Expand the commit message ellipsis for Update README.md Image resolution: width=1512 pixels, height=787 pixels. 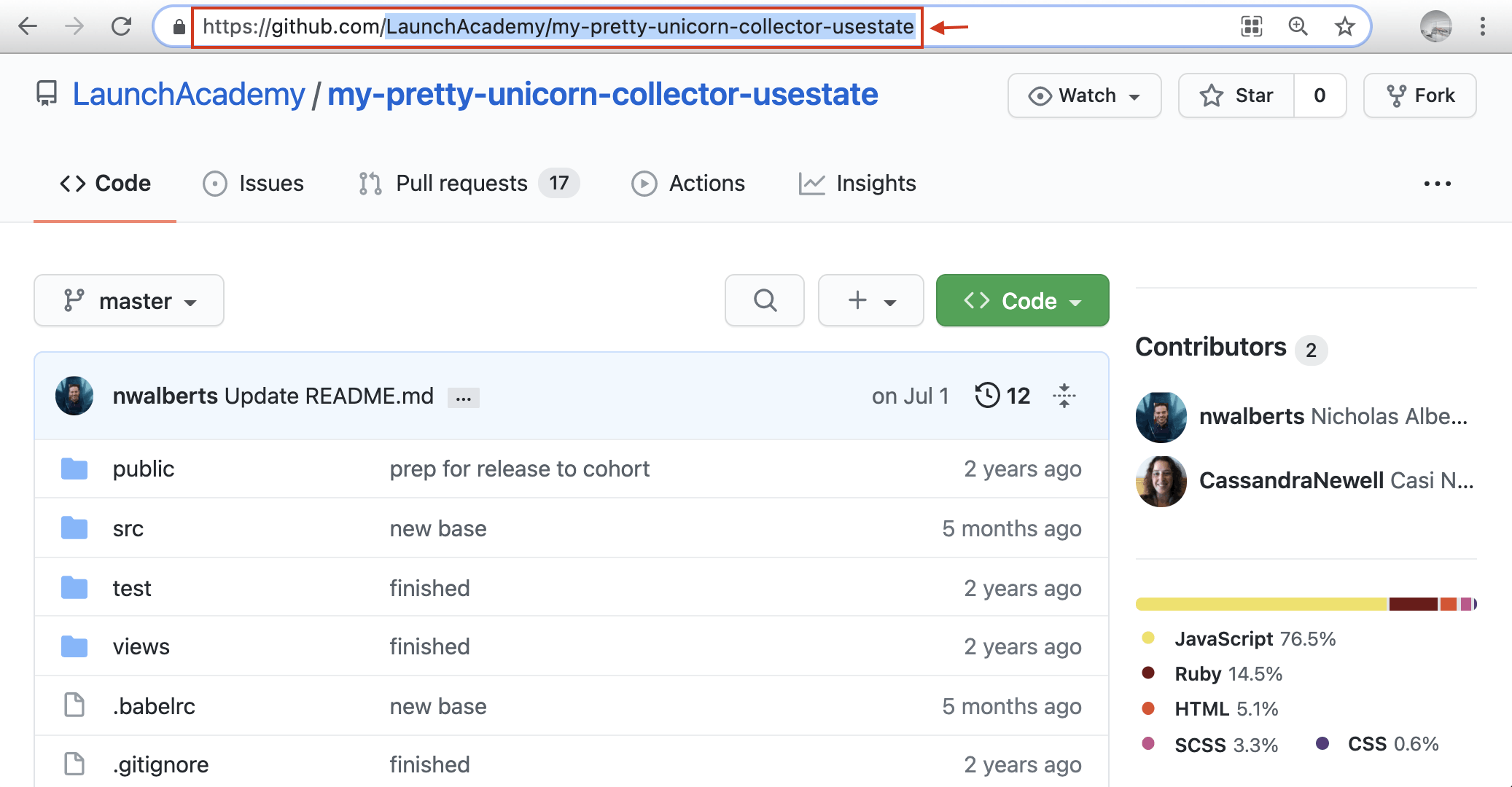pos(464,398)
